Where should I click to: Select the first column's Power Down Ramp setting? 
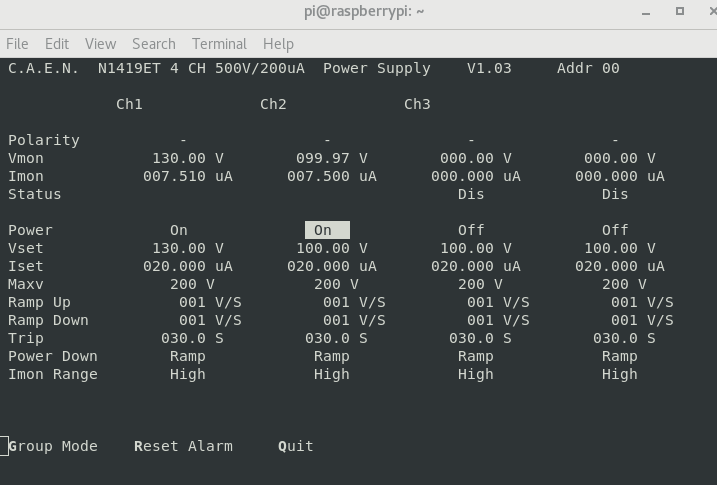[x=187, y=356]
